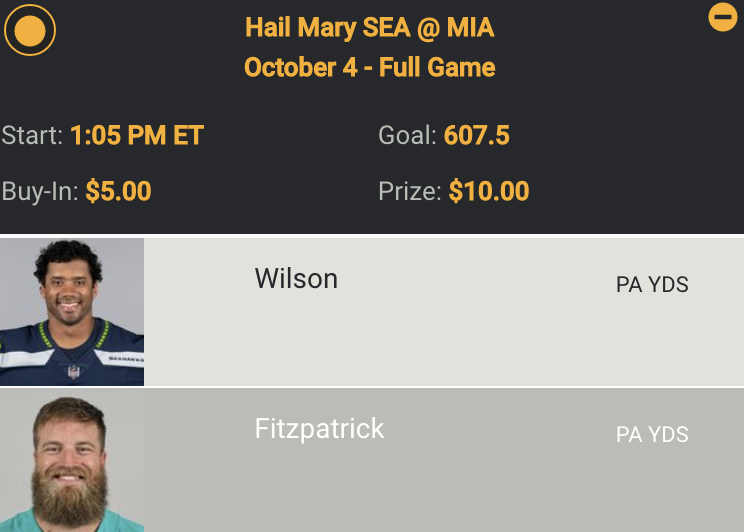Select the yellow circle contest radio button
744x532 pixels.
[30, 30]
